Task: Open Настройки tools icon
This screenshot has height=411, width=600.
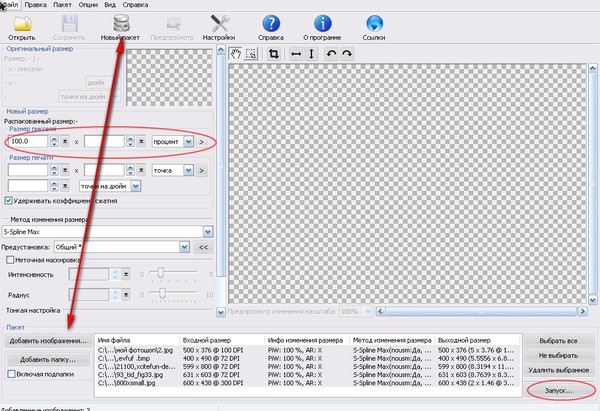Action: (219, 24)
